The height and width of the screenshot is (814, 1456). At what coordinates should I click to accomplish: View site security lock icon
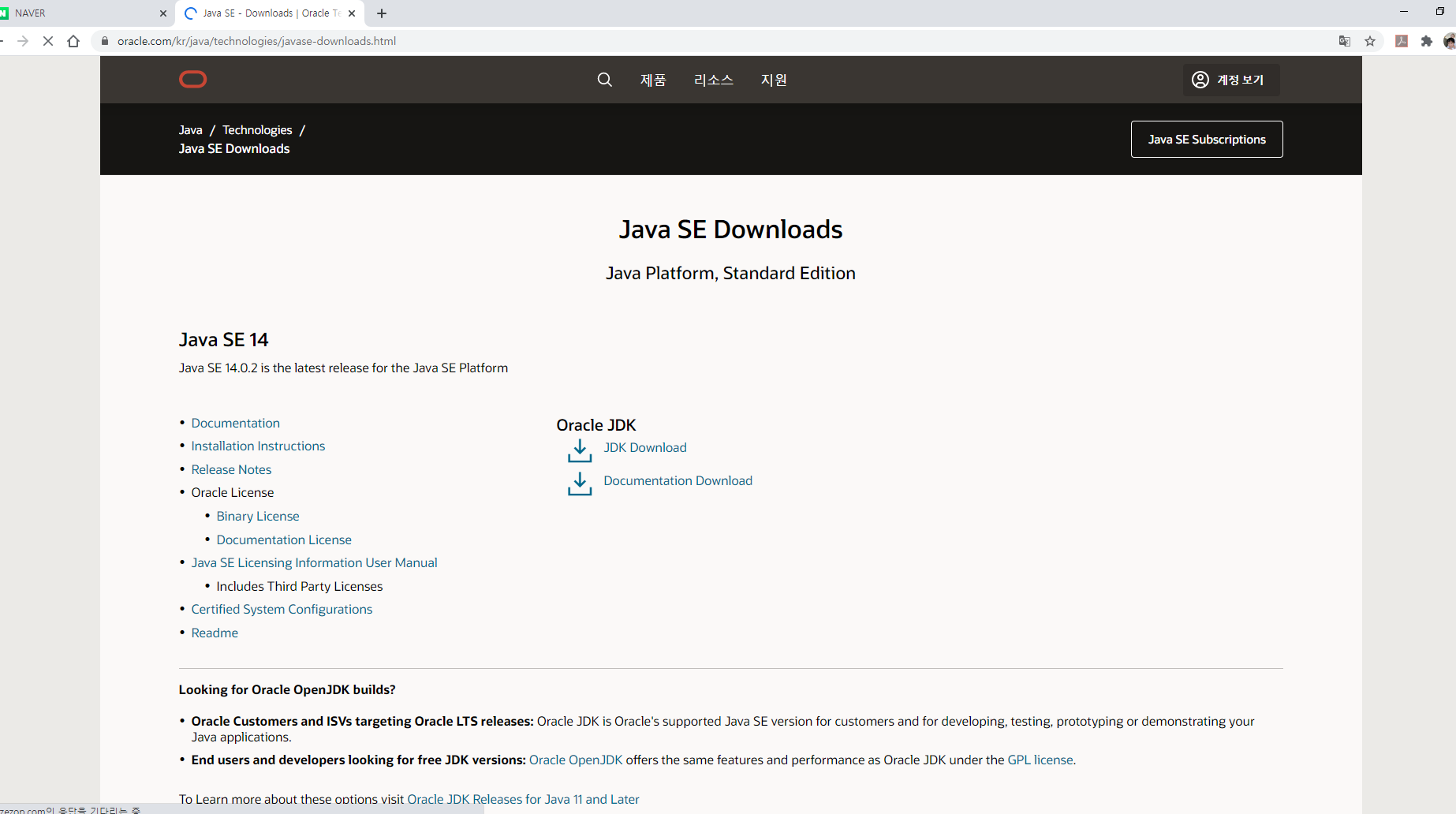[x=105, y=41]
